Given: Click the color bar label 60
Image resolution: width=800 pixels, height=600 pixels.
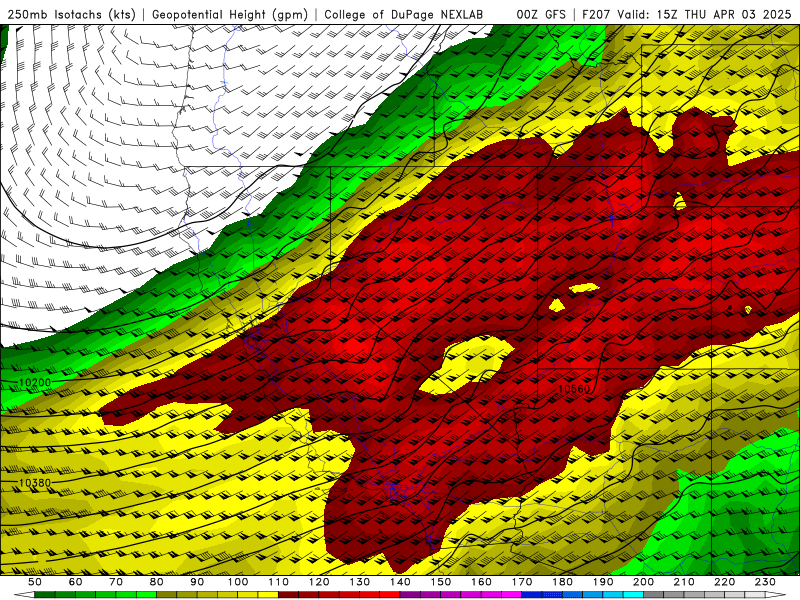Looking at the screenshot, I should click(x=75, y=582).
